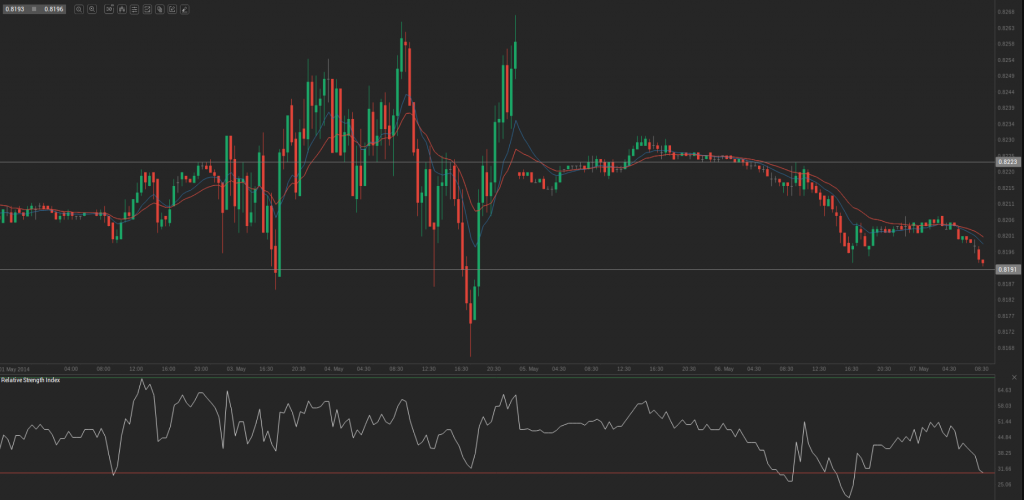Click the 0.8223 price level label
1024x500 pixels.
coord(1006,161)
